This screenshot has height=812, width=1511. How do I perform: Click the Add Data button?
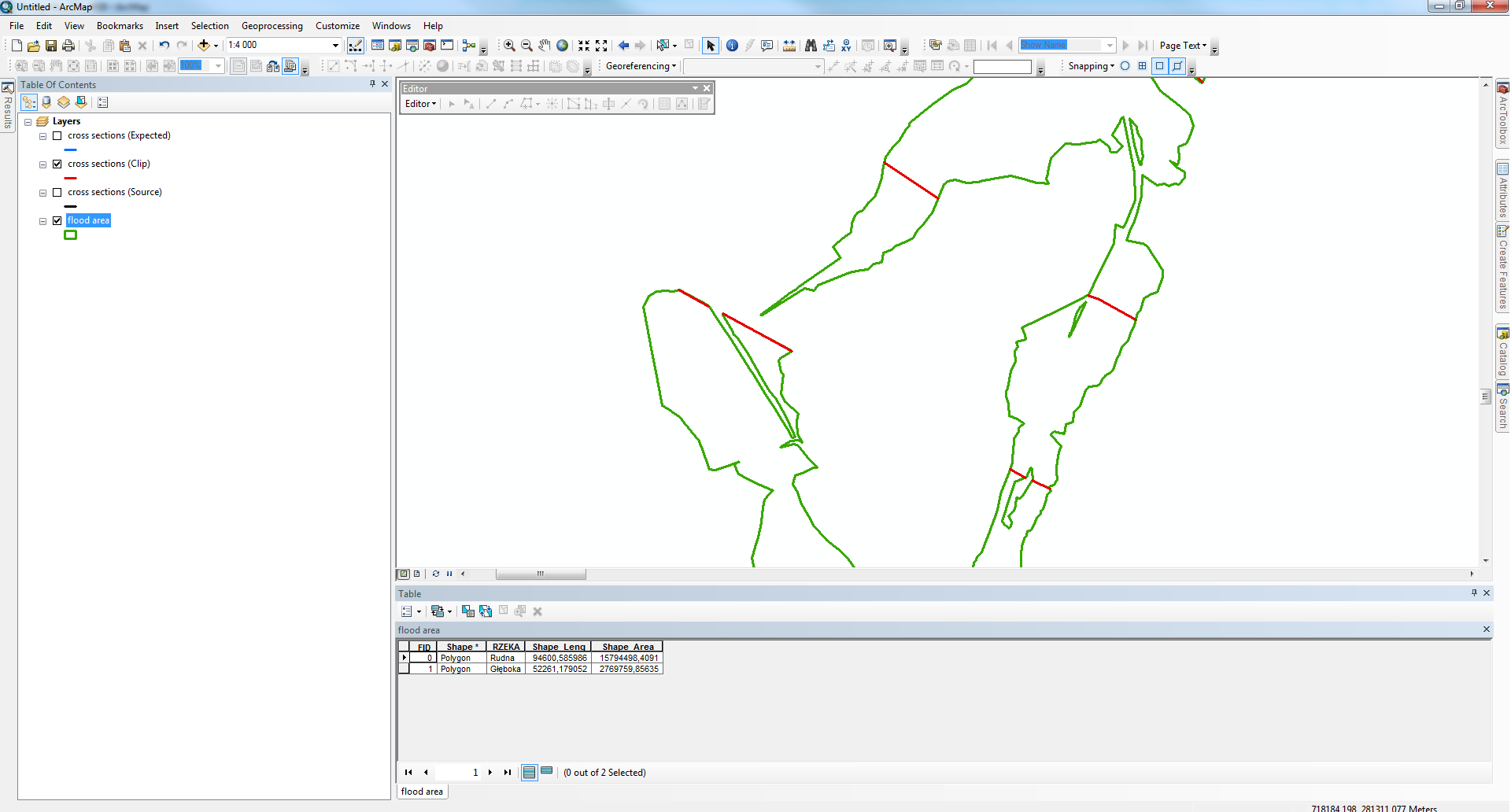tap(204, 46)
